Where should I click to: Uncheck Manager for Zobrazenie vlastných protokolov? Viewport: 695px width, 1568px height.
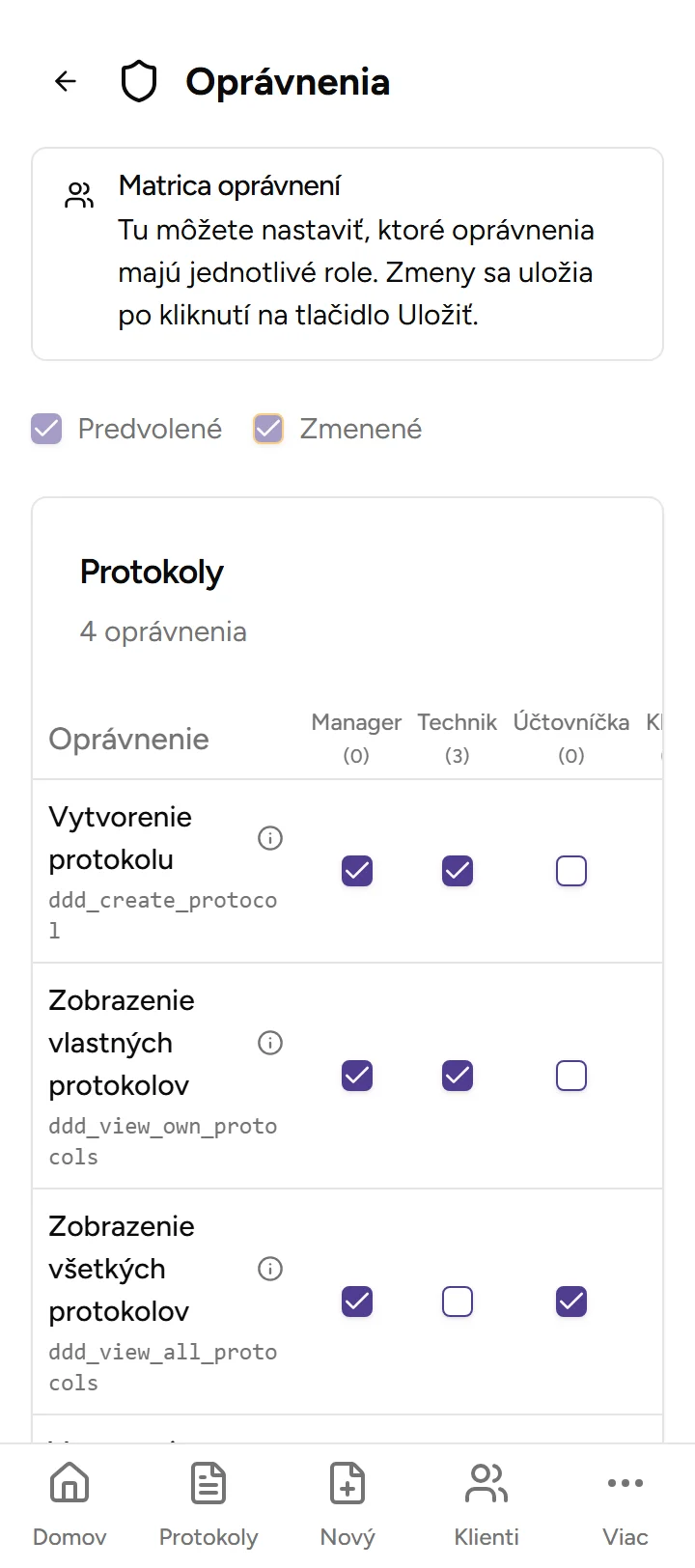click(x=357, y=1076)
